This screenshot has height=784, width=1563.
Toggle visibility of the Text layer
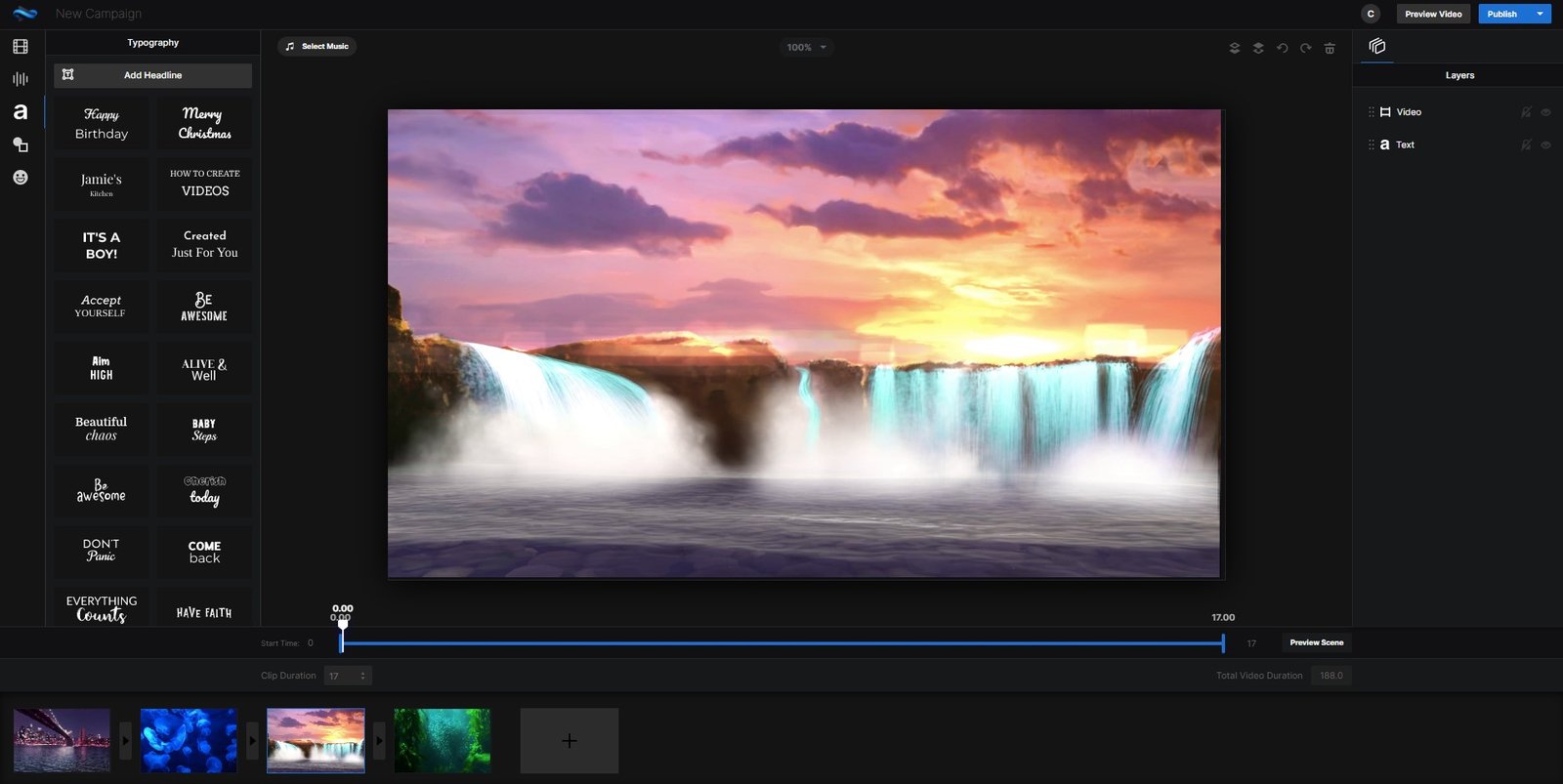[1545, 144]
